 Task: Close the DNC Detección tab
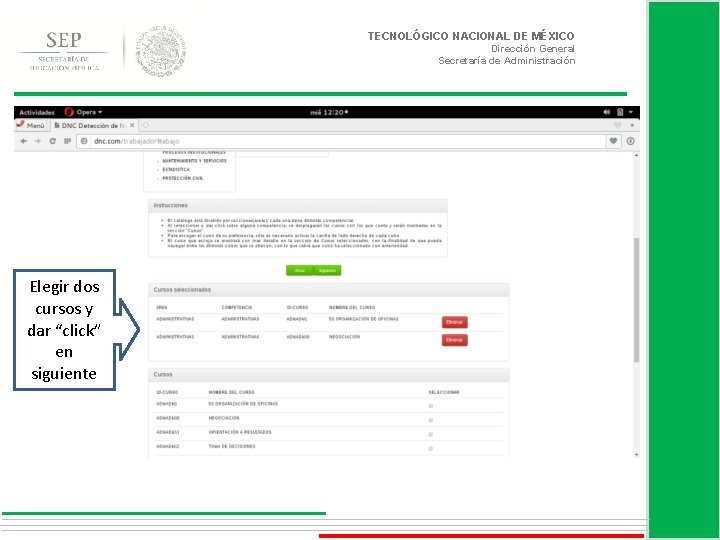132,125
